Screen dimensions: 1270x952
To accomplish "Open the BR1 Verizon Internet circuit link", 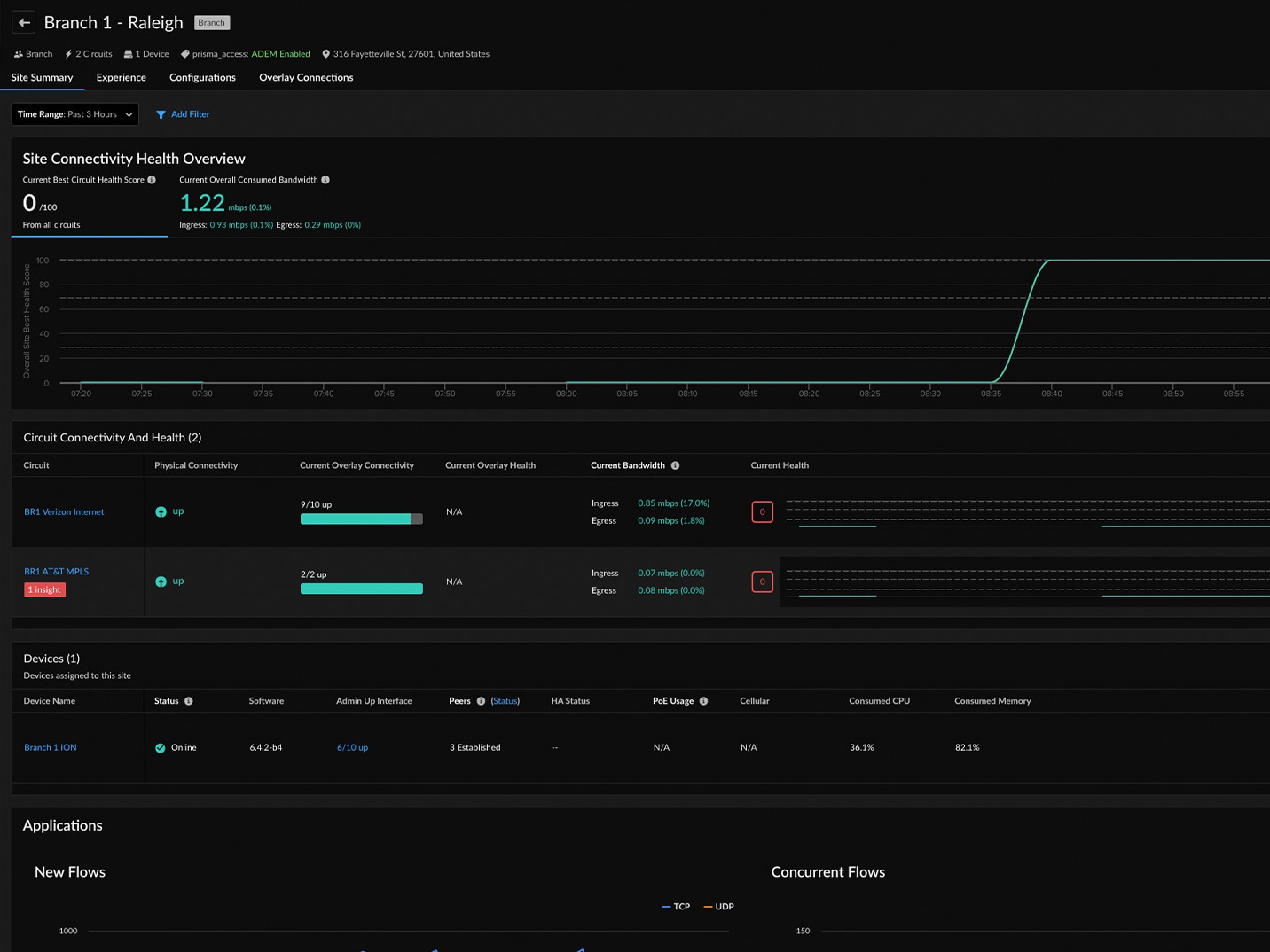I will pyautogui.click(x=64, y=512).
